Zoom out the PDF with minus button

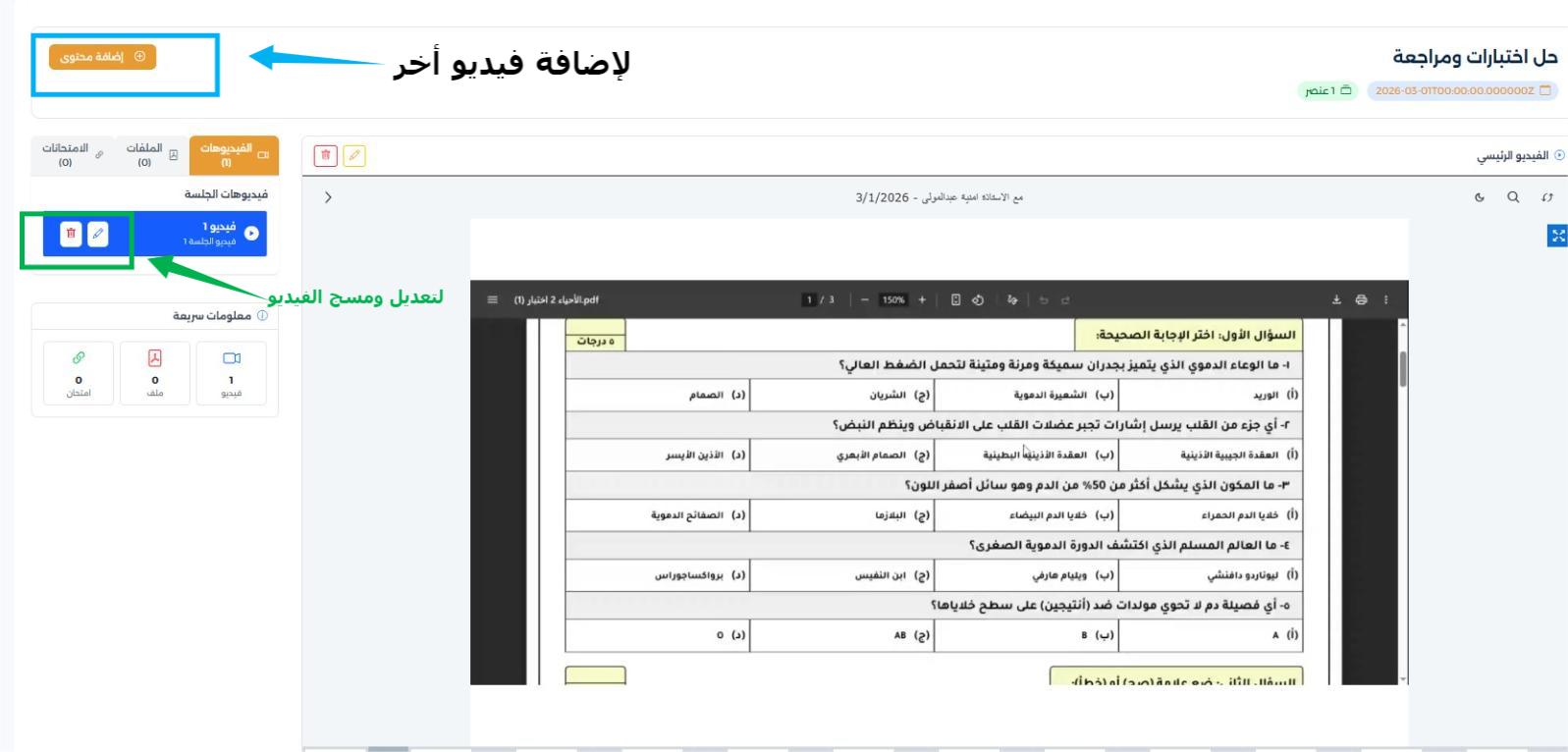click(865, 300)
